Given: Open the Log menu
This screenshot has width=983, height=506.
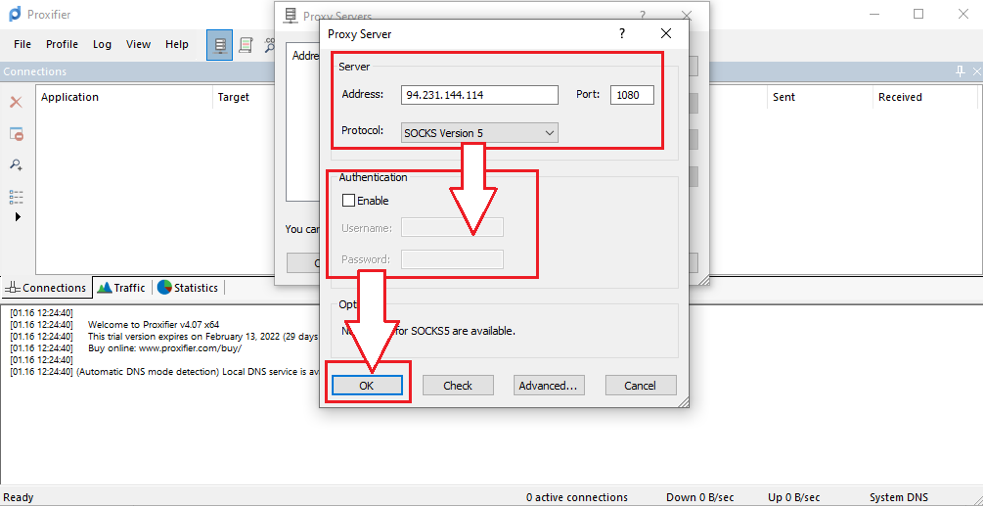Looking at the screenshot, I should click(102, 44).
